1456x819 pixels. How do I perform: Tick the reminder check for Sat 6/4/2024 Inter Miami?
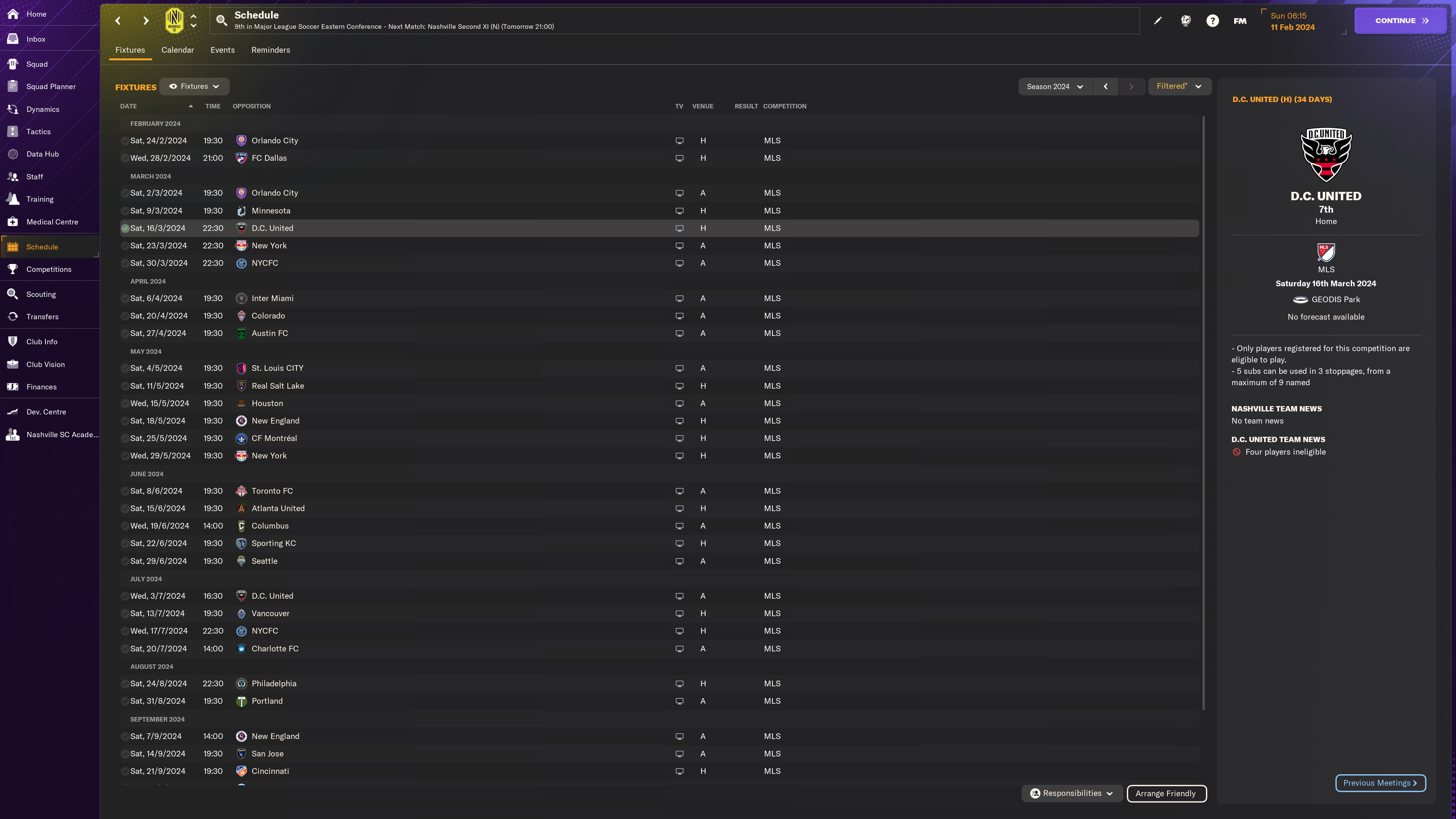(x=125, y=298)
